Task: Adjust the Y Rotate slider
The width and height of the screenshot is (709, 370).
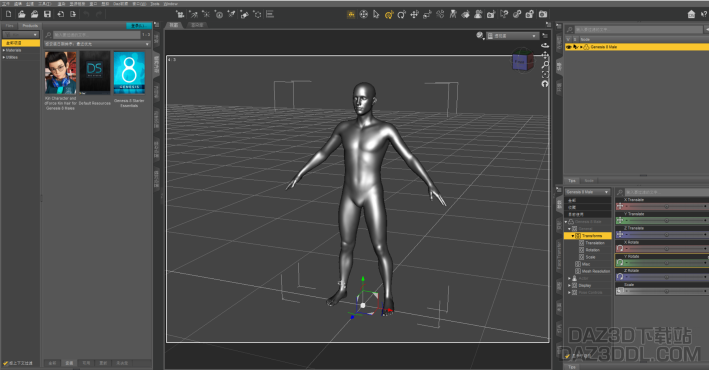Action: pyautogui.click(x=666, y=263)
